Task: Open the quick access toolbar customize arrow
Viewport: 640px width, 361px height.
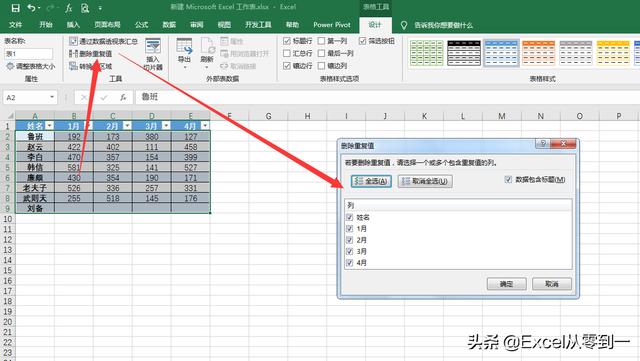Action: coord(100,8)
